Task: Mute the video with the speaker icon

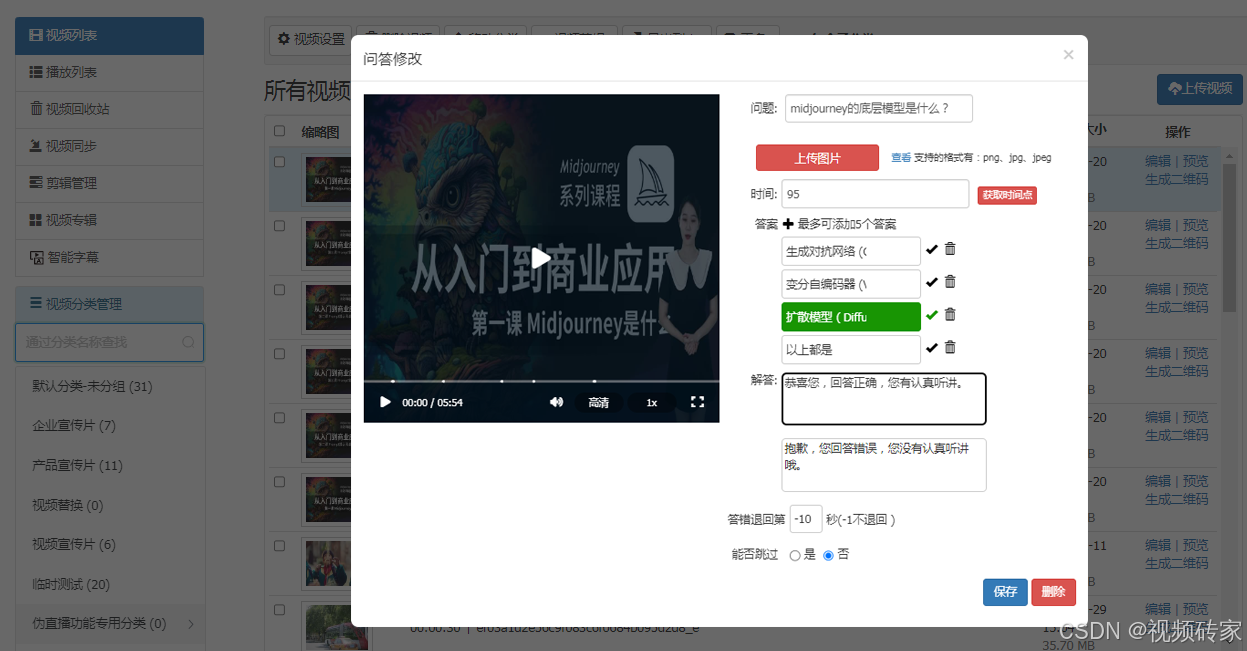Action: (x=556, y=402)
